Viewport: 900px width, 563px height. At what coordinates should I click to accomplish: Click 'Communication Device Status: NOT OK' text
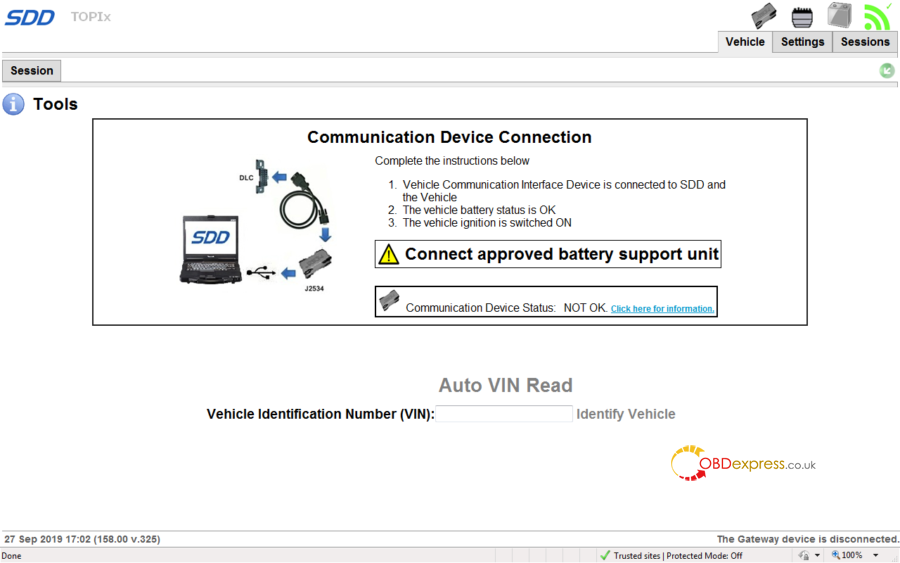click(506, 308)
